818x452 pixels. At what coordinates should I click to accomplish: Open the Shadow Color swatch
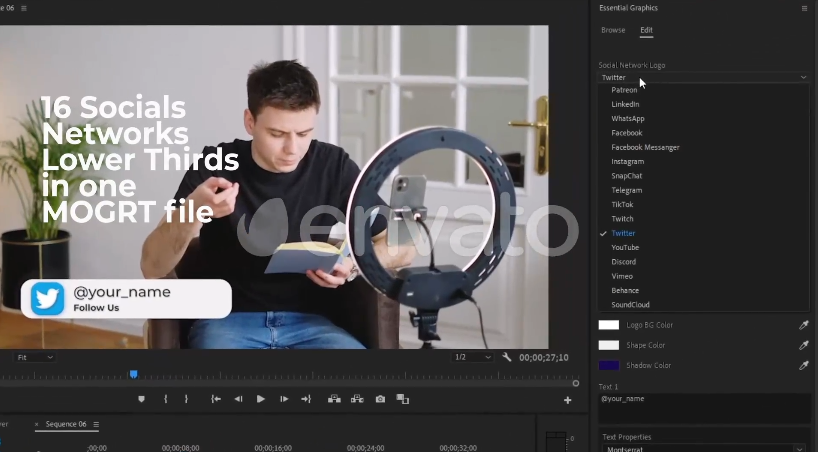608,365
